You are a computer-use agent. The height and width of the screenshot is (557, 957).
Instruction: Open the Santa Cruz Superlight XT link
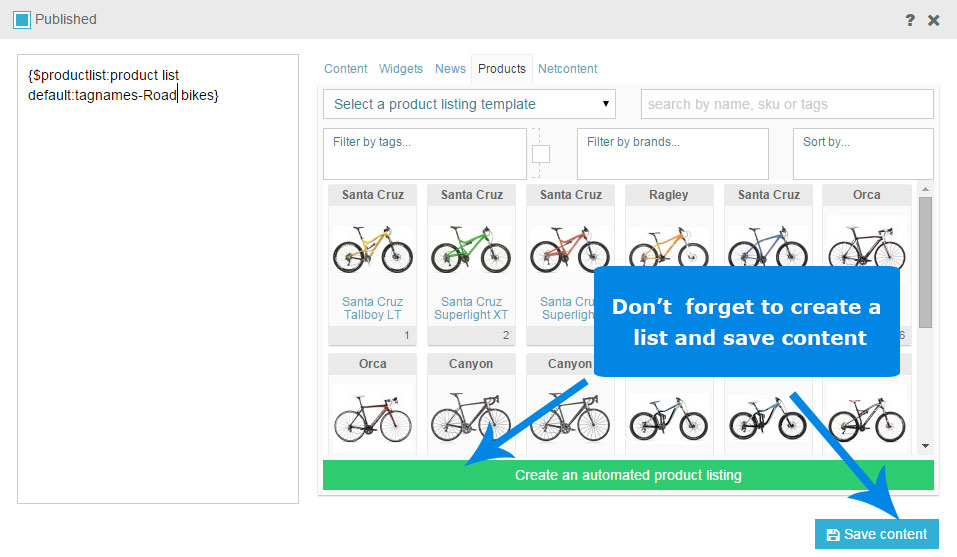coord(471,308)
